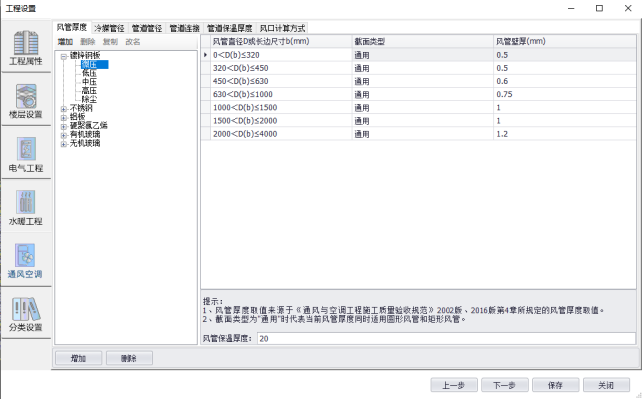Select the 1500<D(b)≤2000 cell
Viewport: 642px width, 399px height.
pos(281,121)
